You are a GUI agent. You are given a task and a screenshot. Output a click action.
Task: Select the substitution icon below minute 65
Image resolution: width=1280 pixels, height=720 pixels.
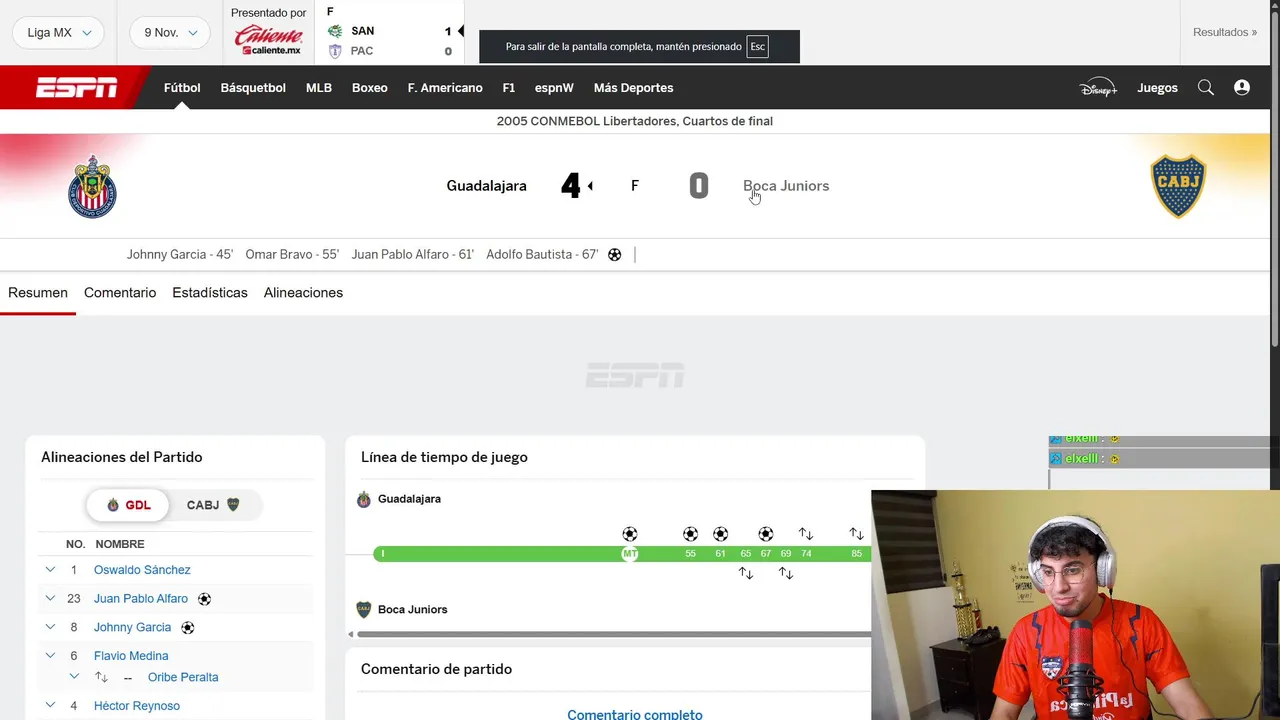(x=746, y=573)
